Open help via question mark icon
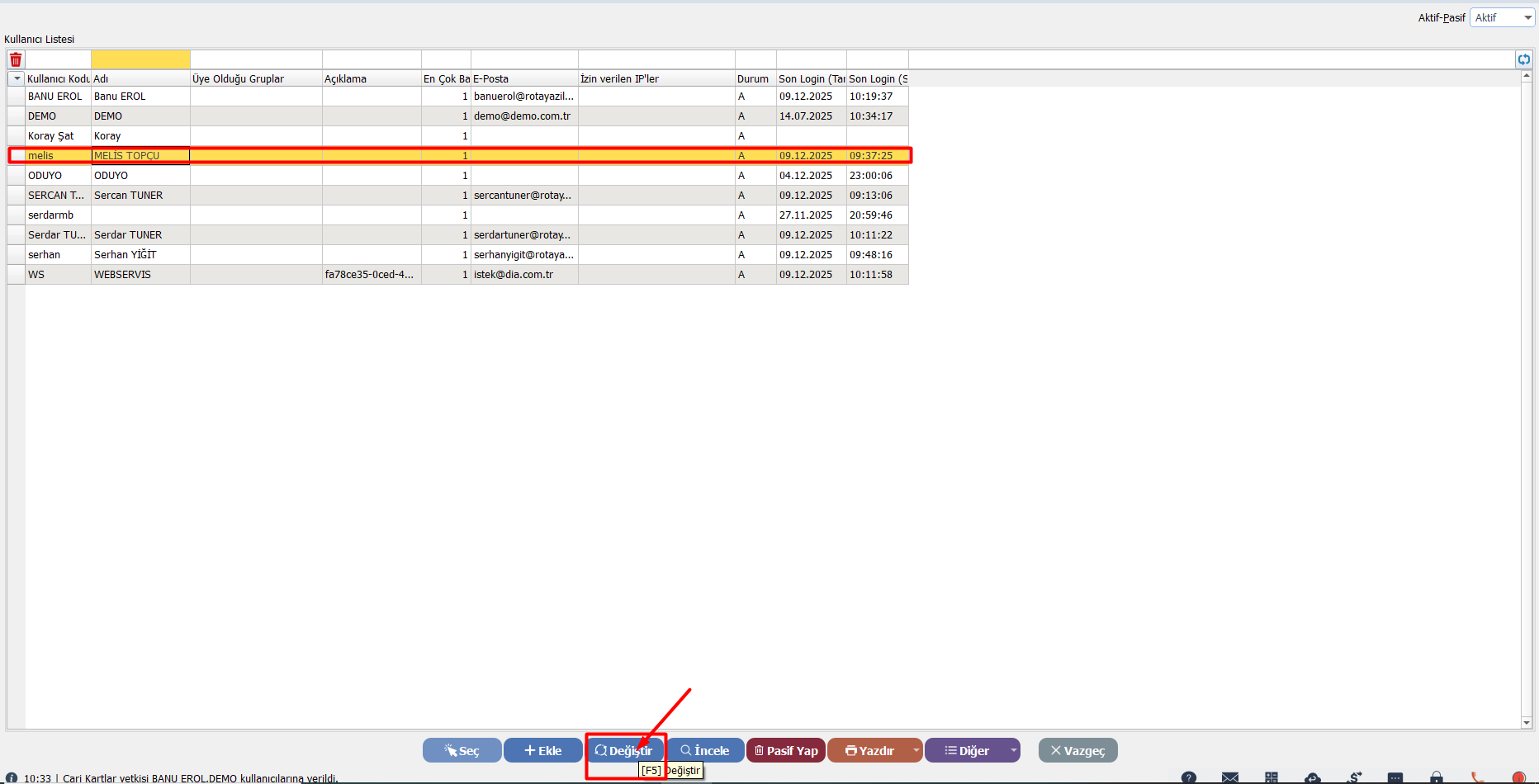The height and width of the screenshot is (784, 1539). [x=1188, y=777]
